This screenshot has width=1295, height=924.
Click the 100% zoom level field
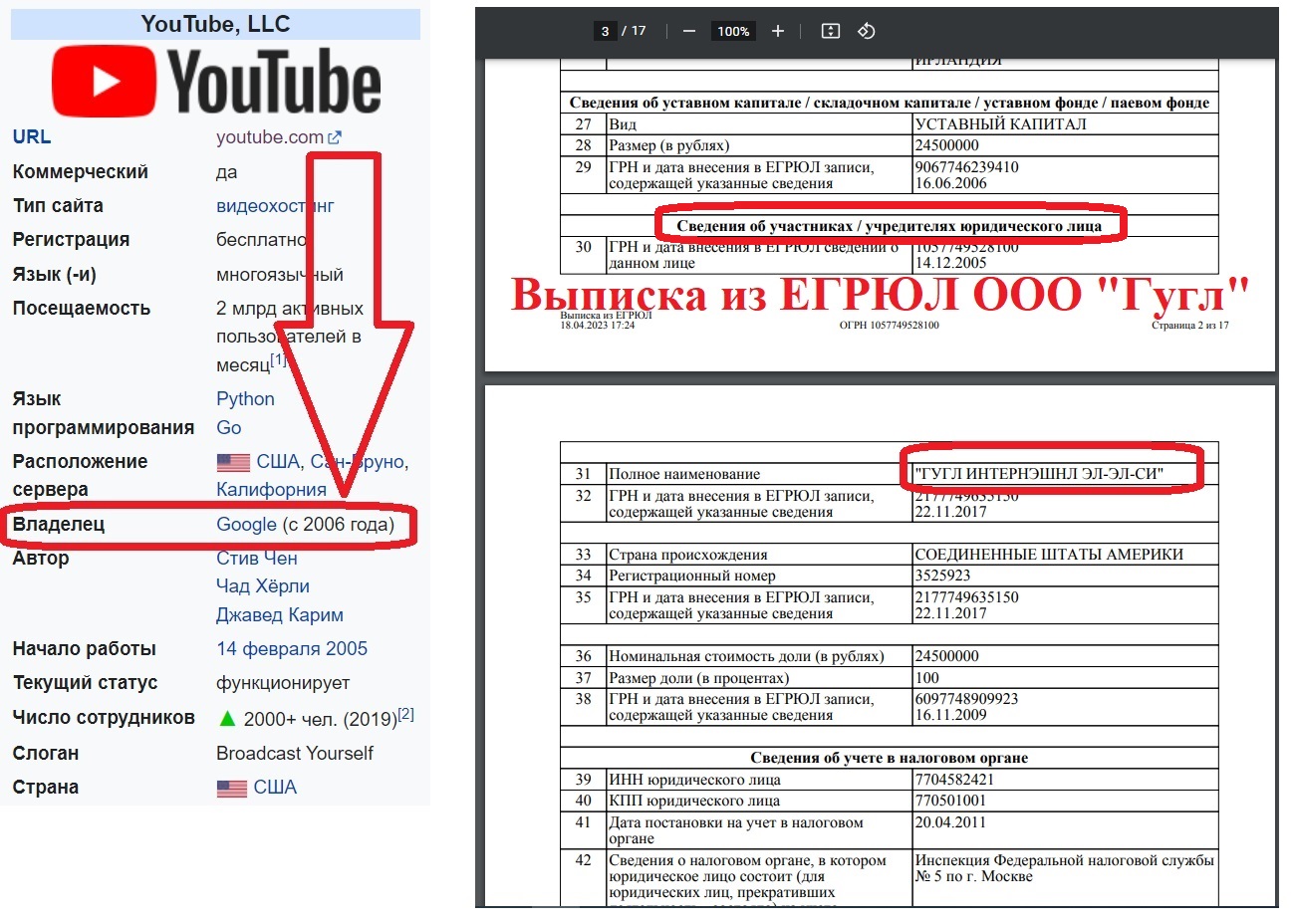pos(733,31)
